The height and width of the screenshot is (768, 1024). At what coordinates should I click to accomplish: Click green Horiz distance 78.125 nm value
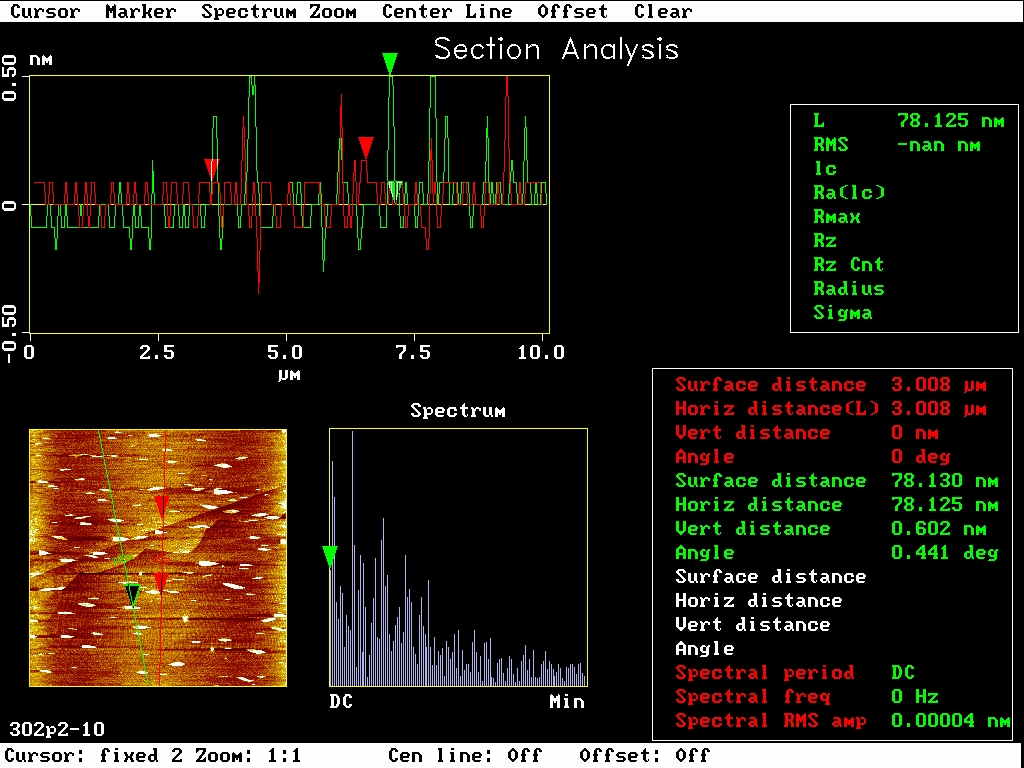[x=944, y=505]
